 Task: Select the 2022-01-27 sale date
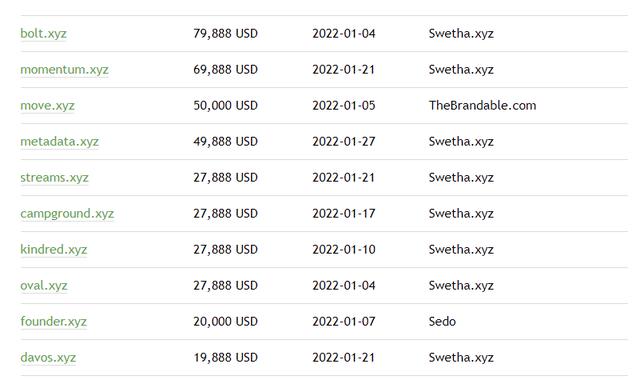tap(344, 141)
